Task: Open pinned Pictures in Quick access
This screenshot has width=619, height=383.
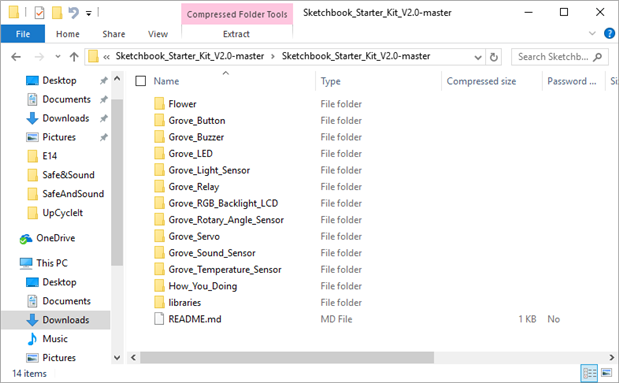Action: (59, 137)
